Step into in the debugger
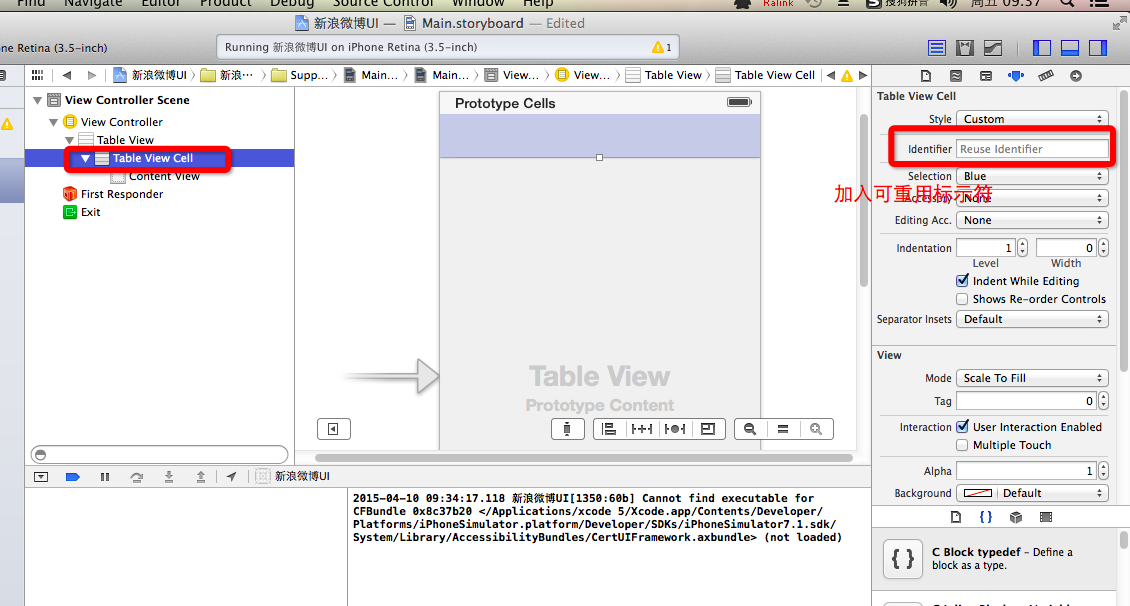Viewport: 1130px width, 606px height. tap(169, 477)
